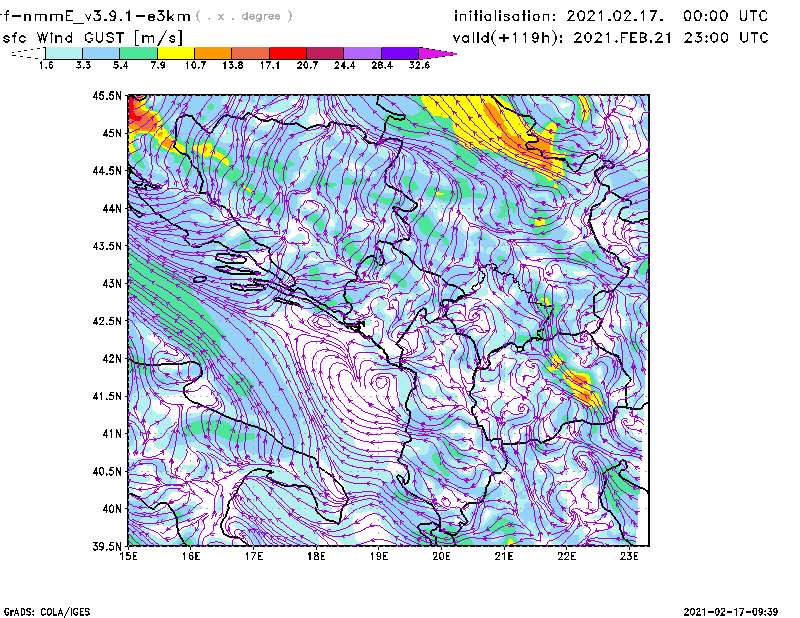Click the orange legend swatch (10.7–13.8)
This screenshot has width=800, height=618.
click(x=213, y=53)
